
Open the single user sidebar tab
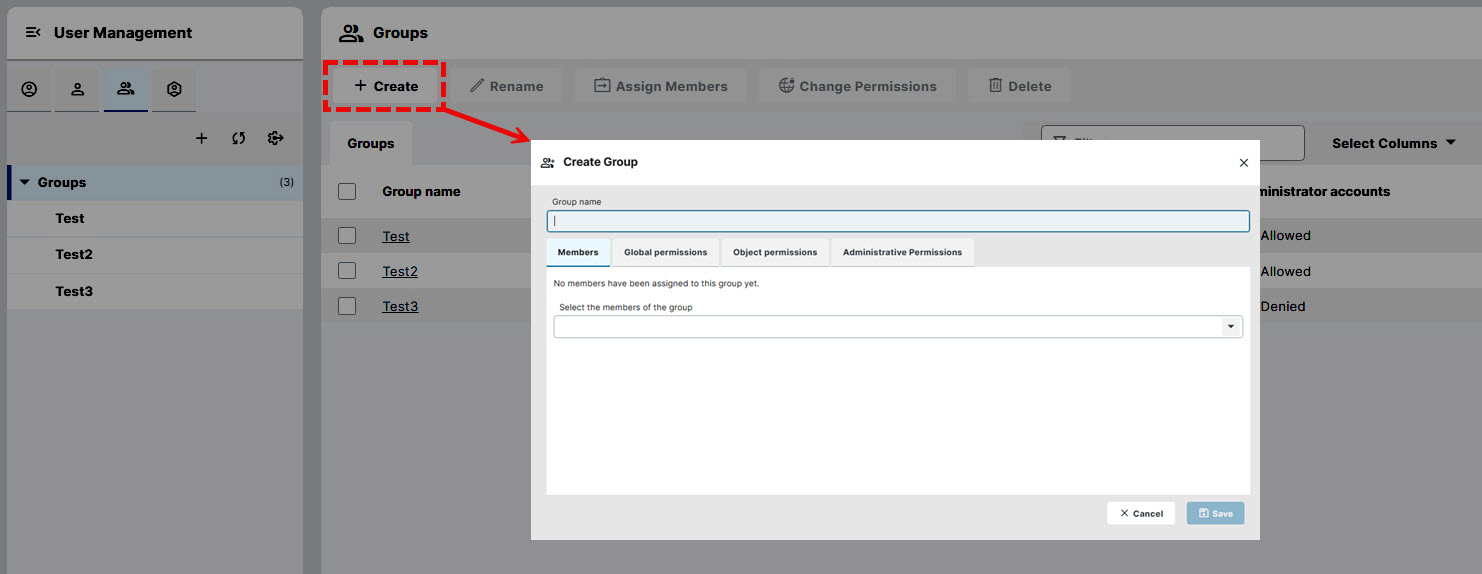click(x=77, y=89)
